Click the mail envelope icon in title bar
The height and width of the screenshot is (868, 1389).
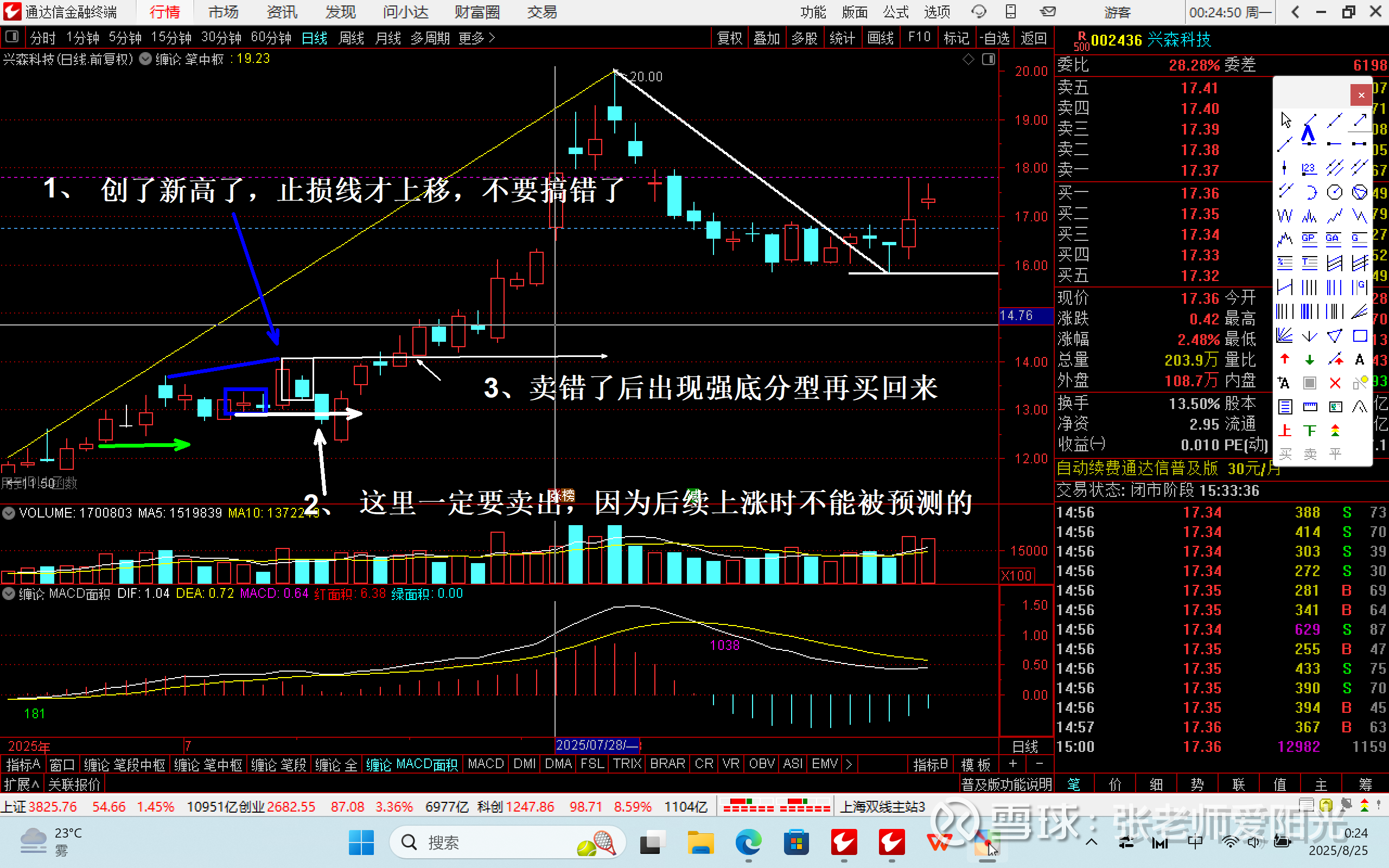point(1048,11)
